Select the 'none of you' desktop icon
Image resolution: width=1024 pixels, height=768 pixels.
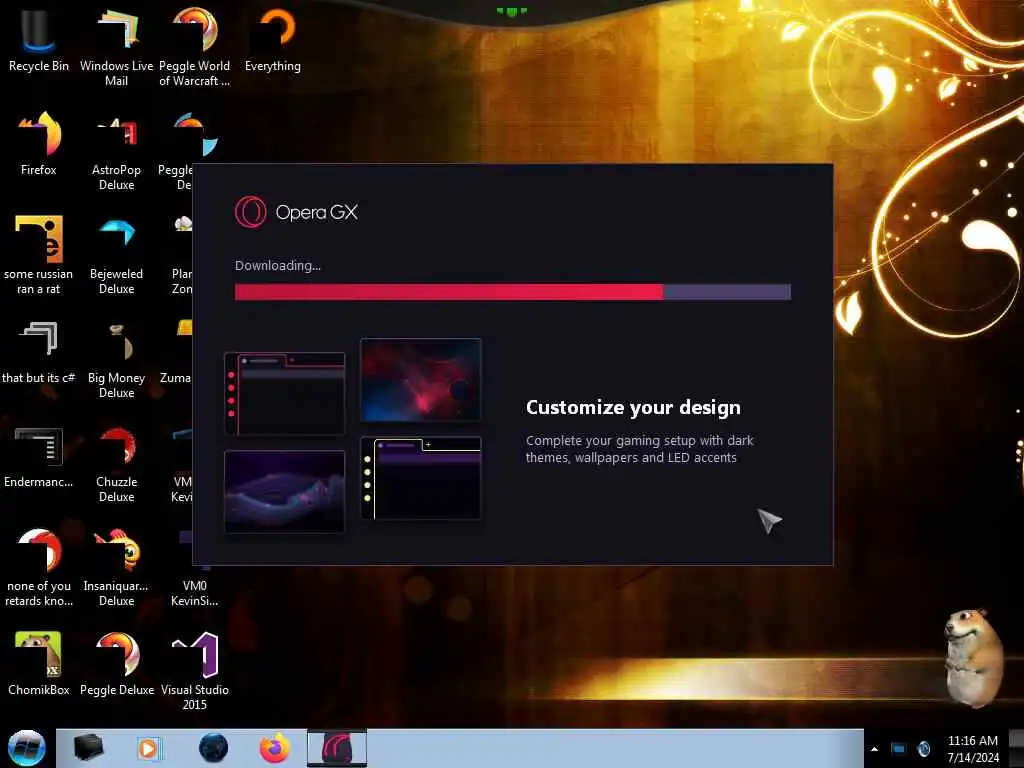point(39,568)
